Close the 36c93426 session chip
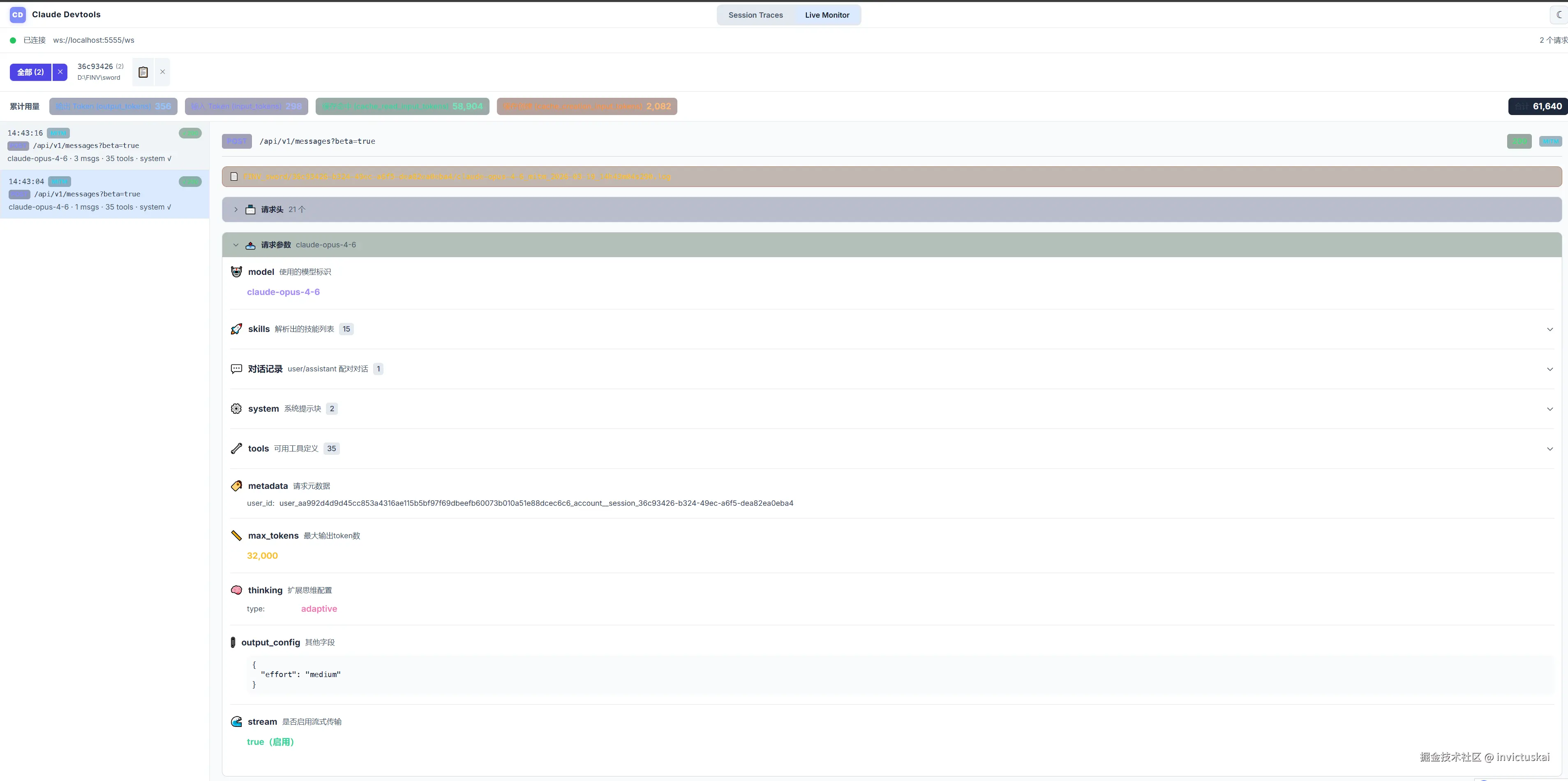The height and width of the screenshot is (781, 1568). [162, 72]
